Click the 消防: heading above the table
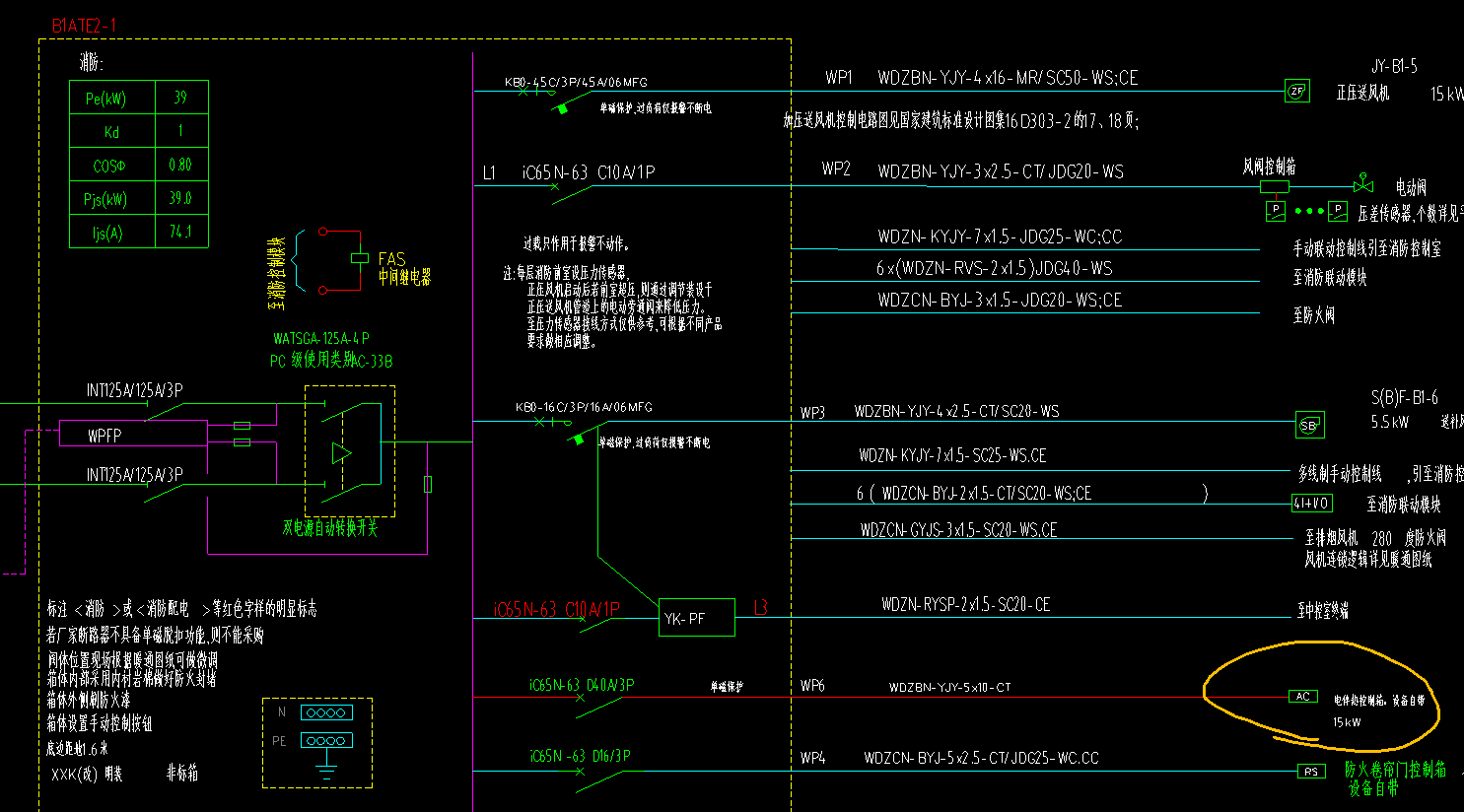 click(91, 64)
